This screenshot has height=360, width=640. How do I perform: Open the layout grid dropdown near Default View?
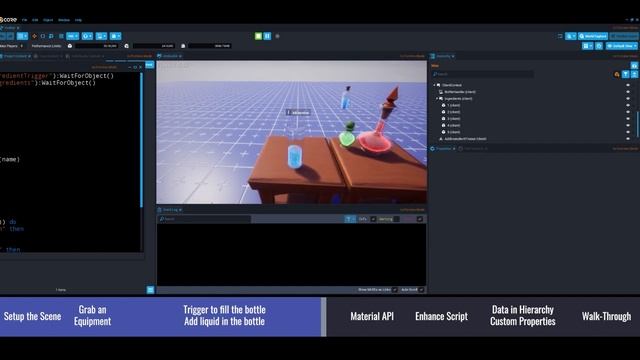click(x=587, y=46)
